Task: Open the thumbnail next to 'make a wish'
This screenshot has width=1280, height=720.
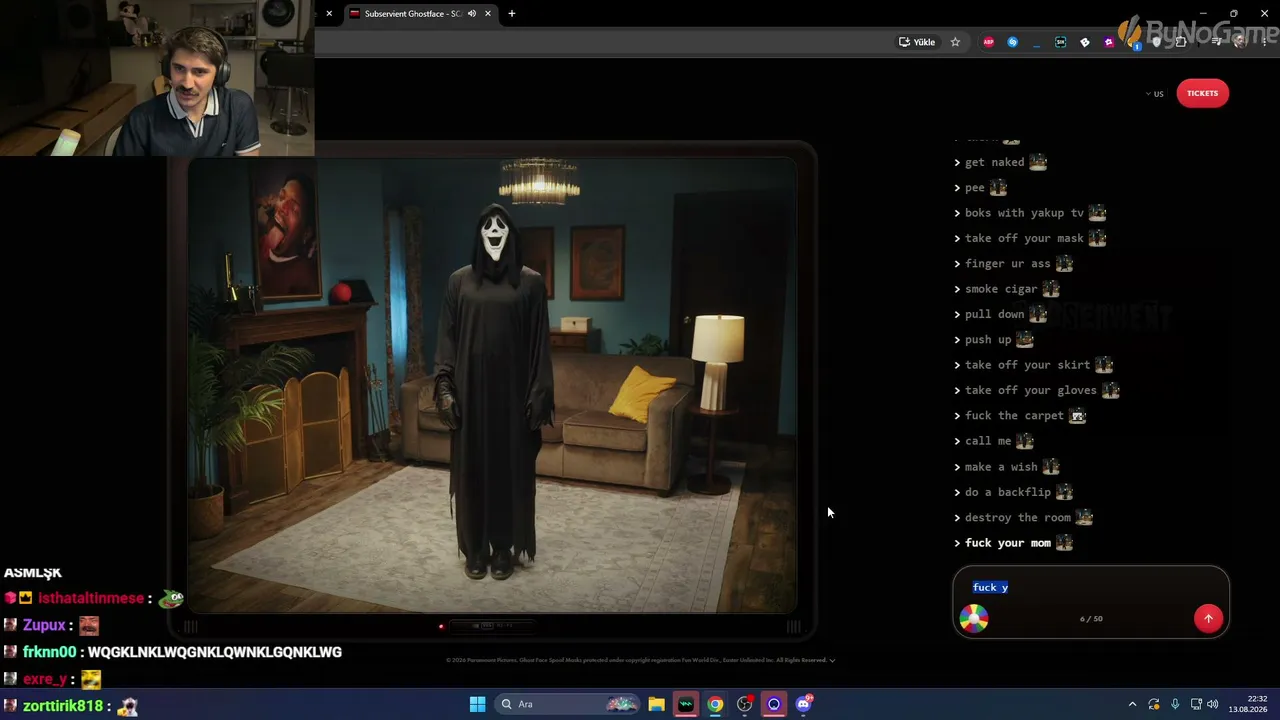Action: (1051, 466)
